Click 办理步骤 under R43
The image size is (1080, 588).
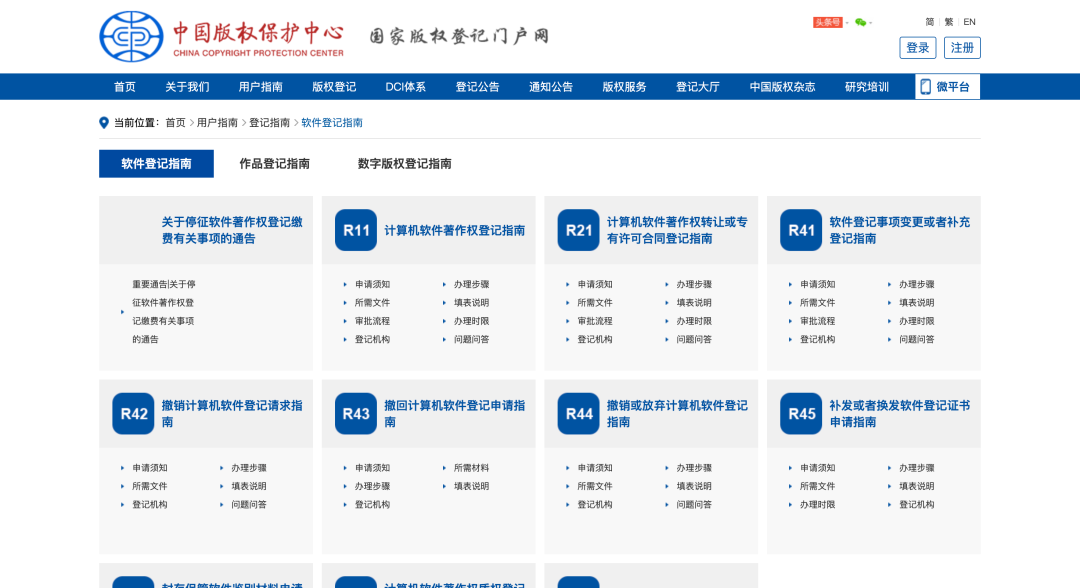click(x=372, y=486)
